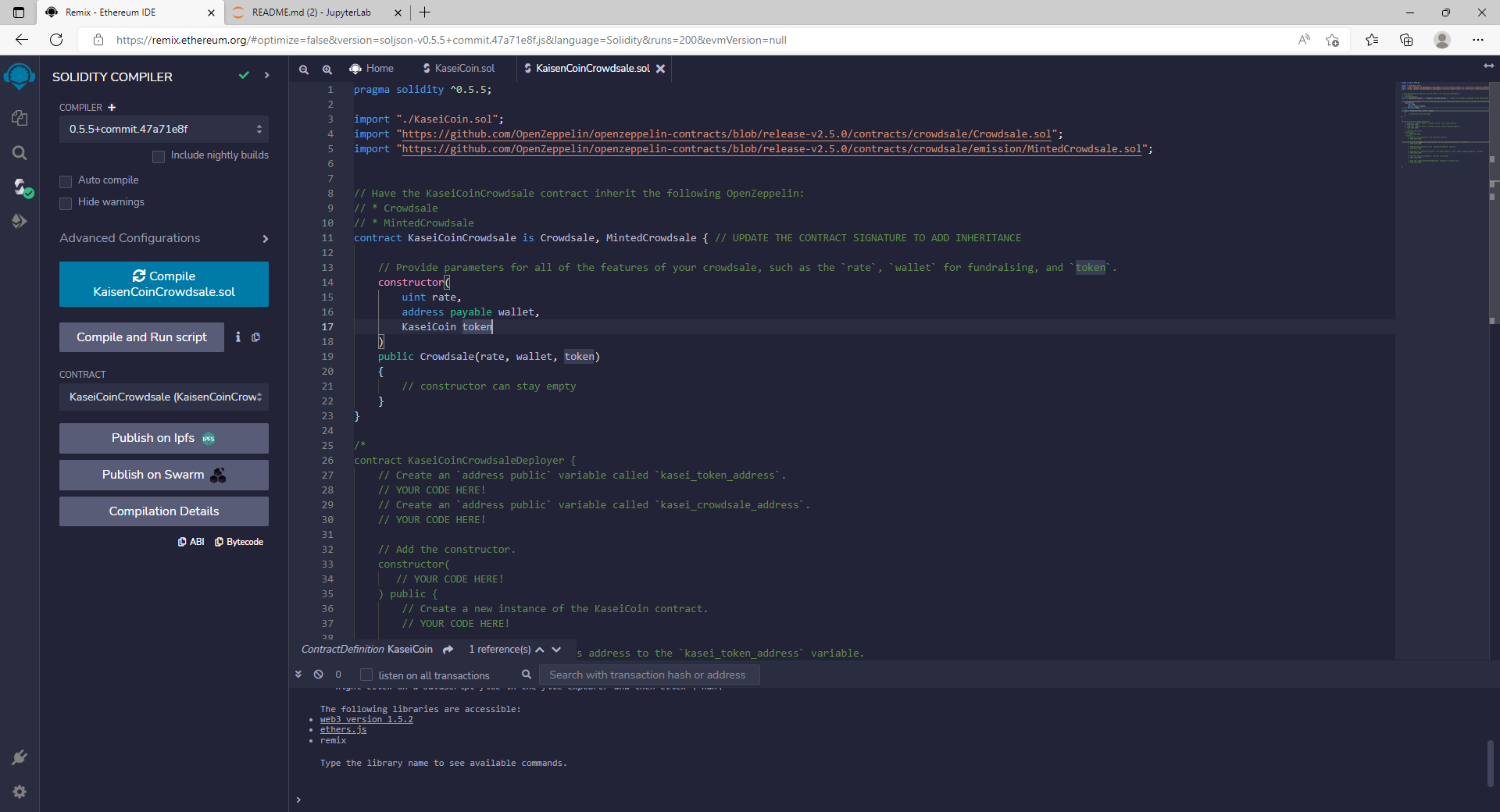Image resolution: width=1500 pixels, height=812 pixels.
Task: Go to previous reference chevron
Action: (539, 650)
